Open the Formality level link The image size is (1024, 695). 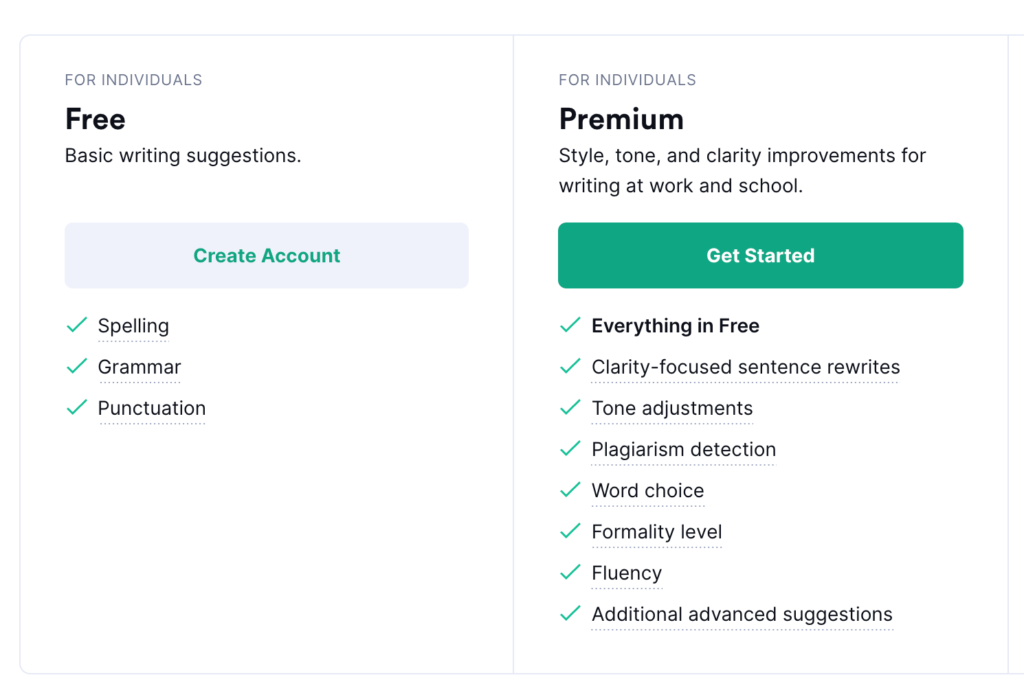pyautogui.click(x=656, y=532)
